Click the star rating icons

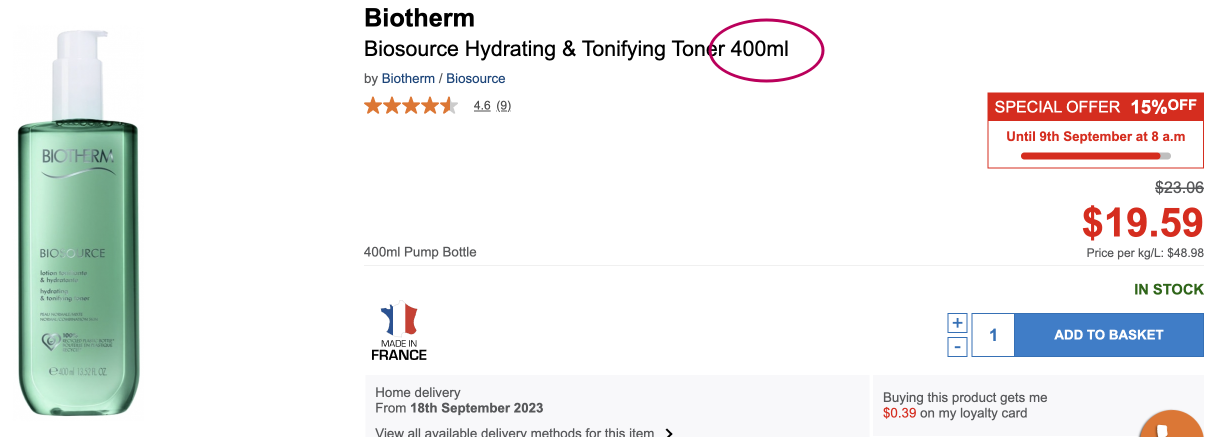[x=411, y=105]
